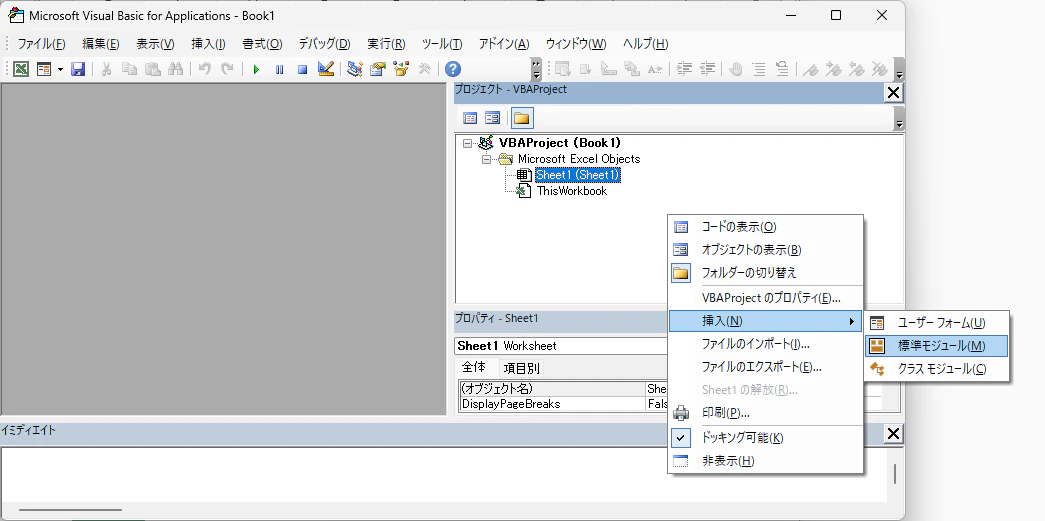Open the 挿入(I) menu in menu bar
1045x521 pixels.
pyautogui.click(x=208, y=44)
